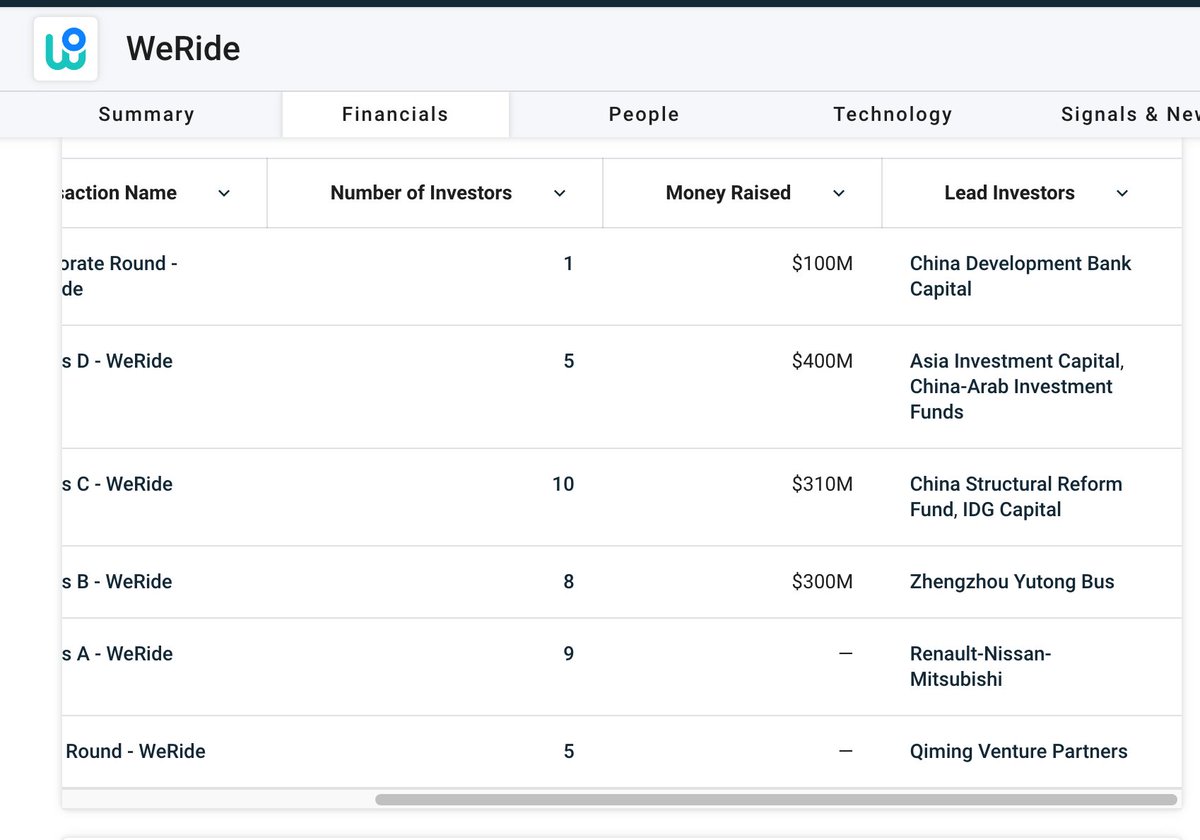Expand Transaction Name column dropdown
This screenshot has width=1200, height=840.
pos(224,194)
